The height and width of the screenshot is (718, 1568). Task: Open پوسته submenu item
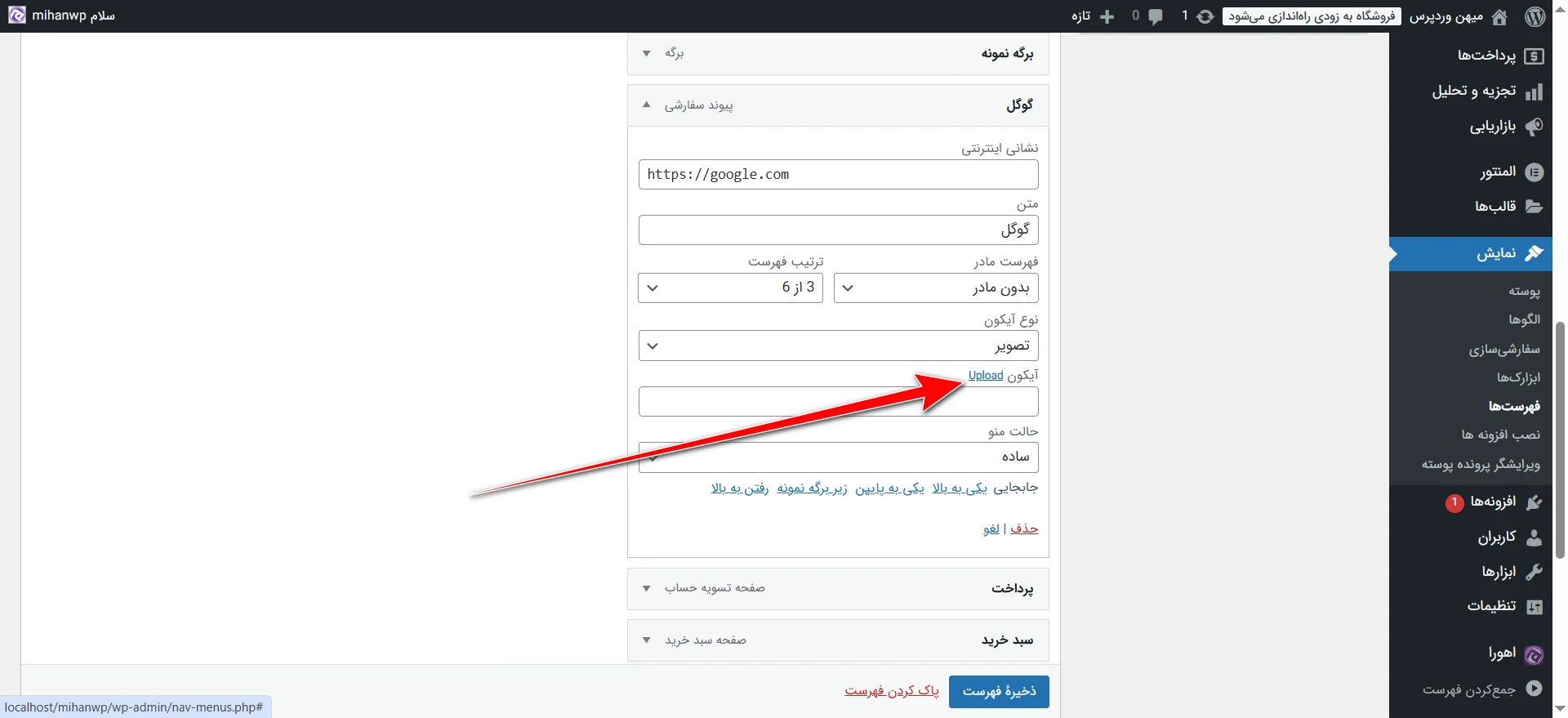[1524, 291]
